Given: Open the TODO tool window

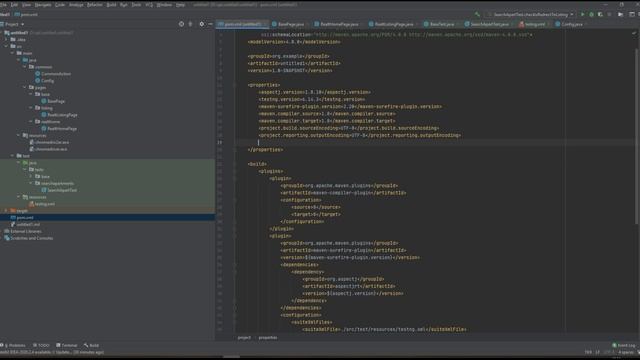Looking at the screenshot, I should (41, 345).
